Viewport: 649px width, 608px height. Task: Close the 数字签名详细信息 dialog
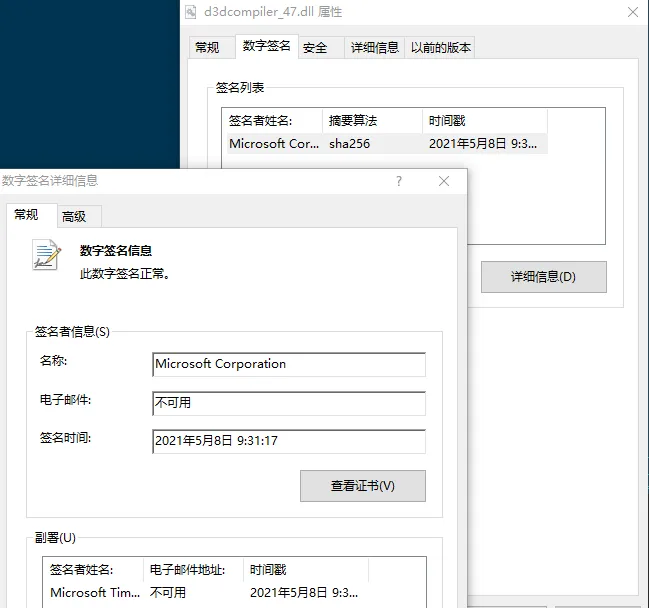pyautogui.click(x=444, y=181)
